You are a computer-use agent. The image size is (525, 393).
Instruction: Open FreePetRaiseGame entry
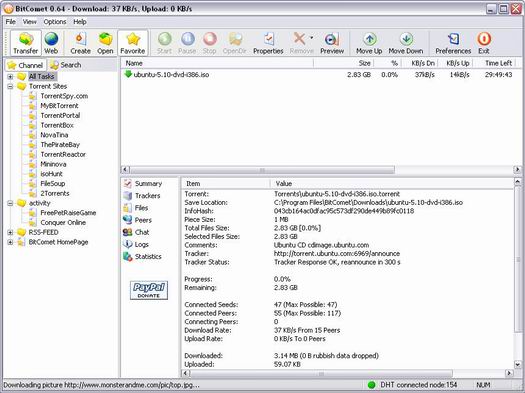tap(68, 213)
